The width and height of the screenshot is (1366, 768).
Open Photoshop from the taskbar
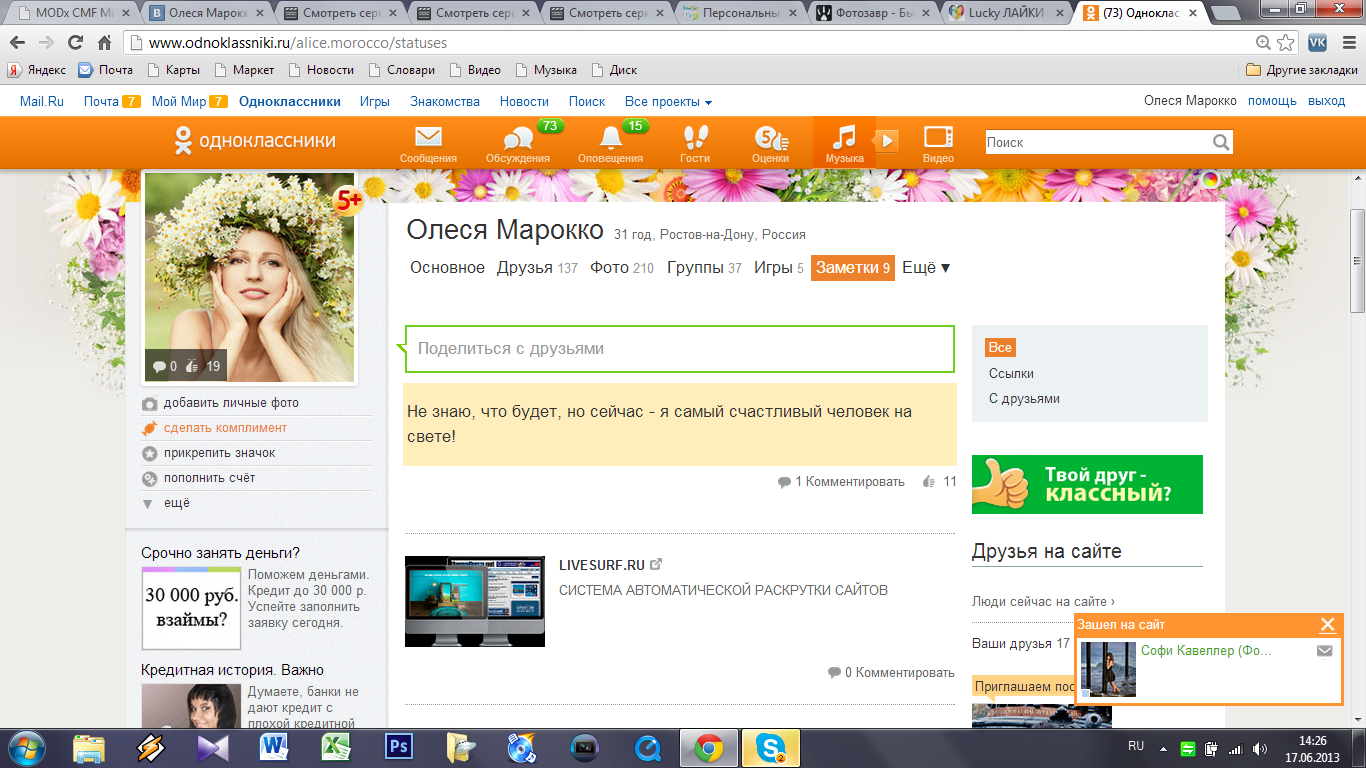coord(399,747)
